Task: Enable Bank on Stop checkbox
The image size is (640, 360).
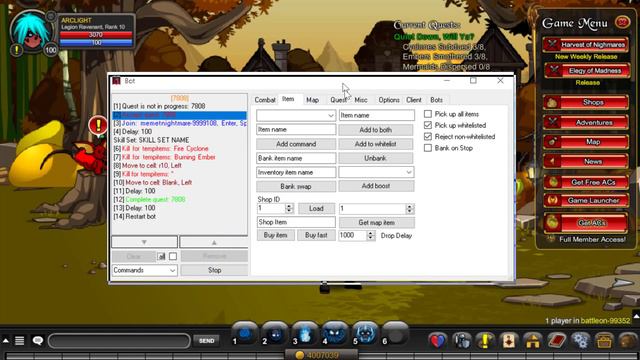Action: (x=428, y=148)
